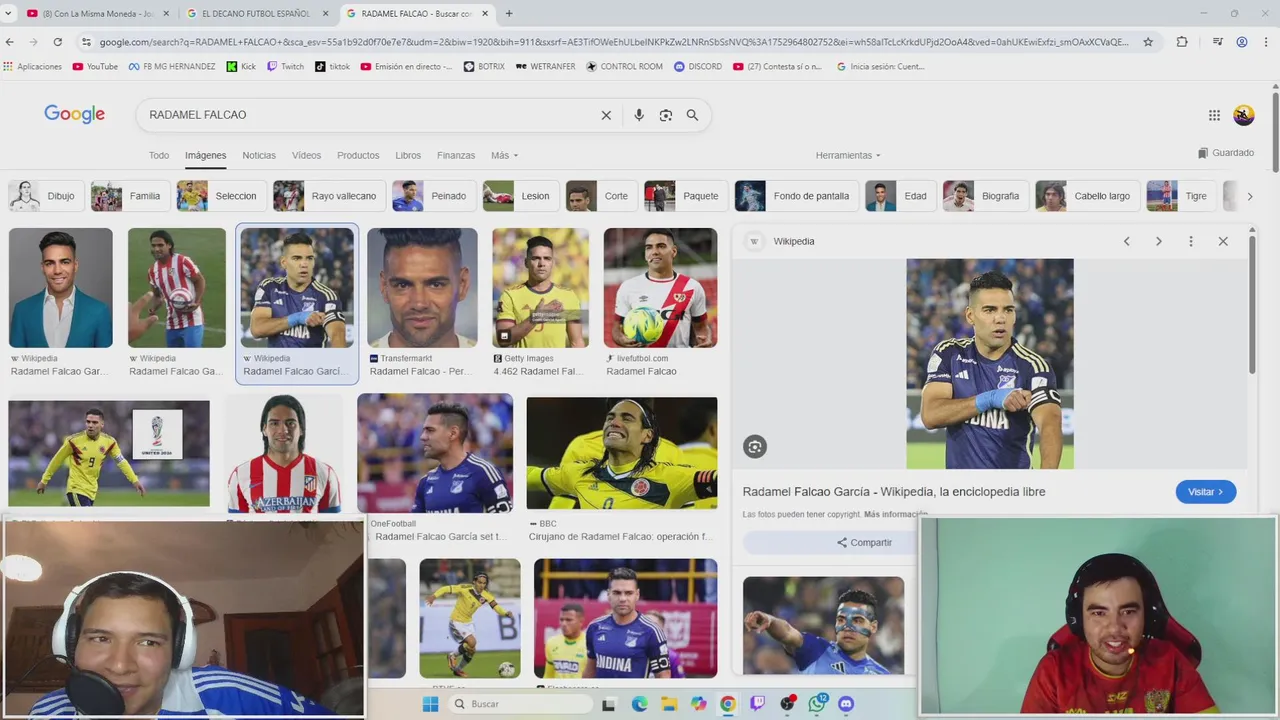Open the Google apps grid
This screenshot has height=720, width=1280.
pyautogui.click(x=1214, y=115)
